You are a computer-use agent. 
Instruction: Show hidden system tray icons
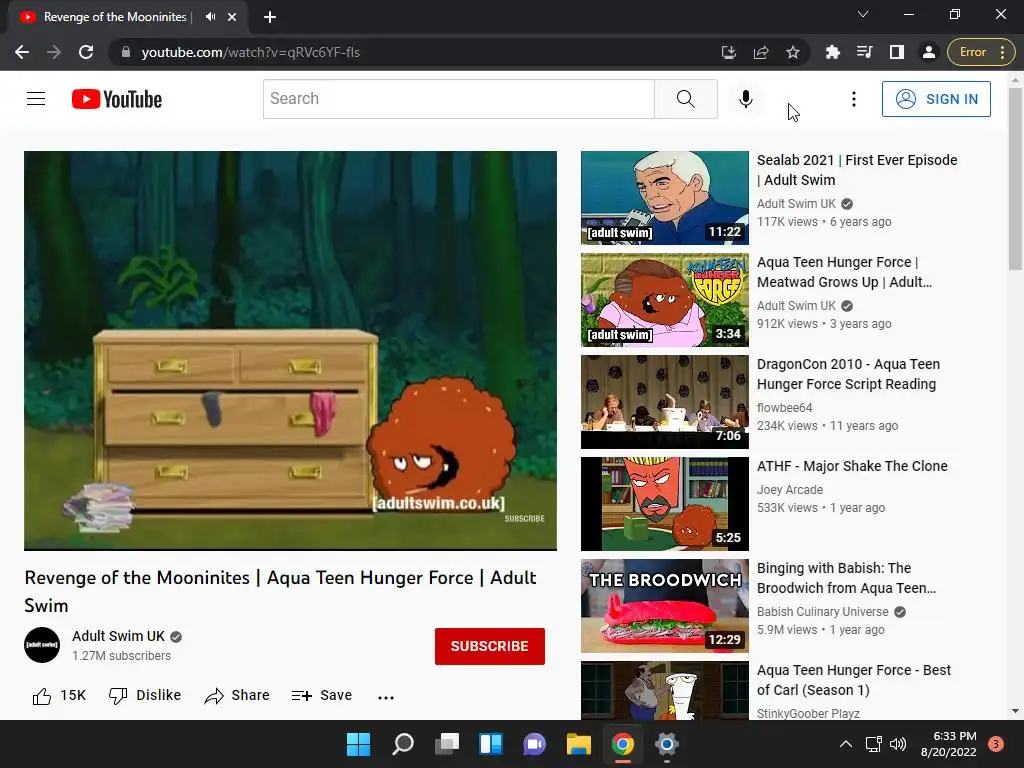pos(846,744)
